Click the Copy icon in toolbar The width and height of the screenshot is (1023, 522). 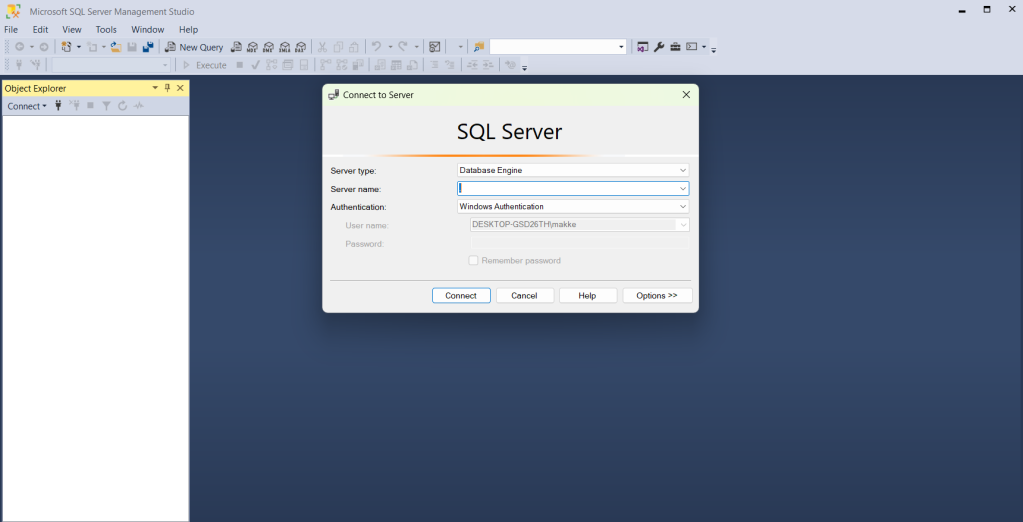point(338,47)
